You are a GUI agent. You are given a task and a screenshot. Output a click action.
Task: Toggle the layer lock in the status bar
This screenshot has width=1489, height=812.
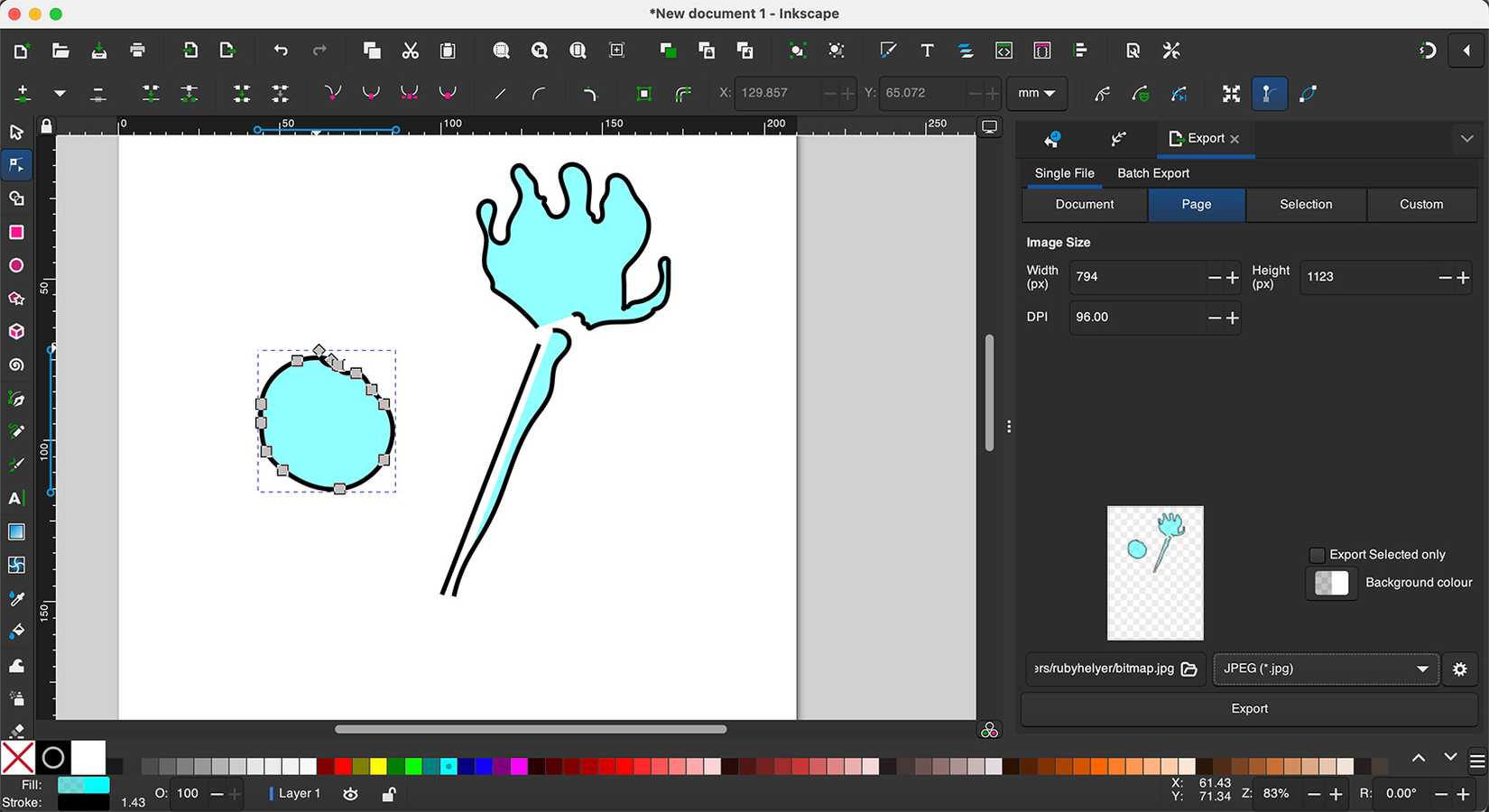388,794
